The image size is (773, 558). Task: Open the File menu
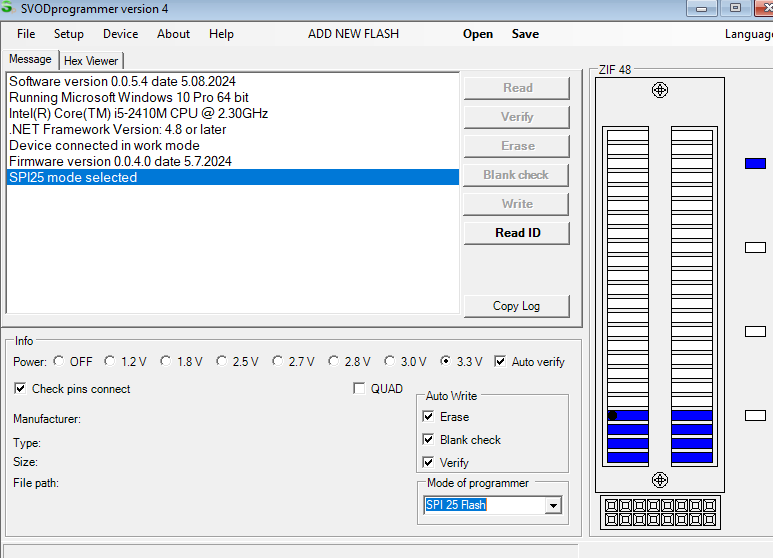pos(26,34)
